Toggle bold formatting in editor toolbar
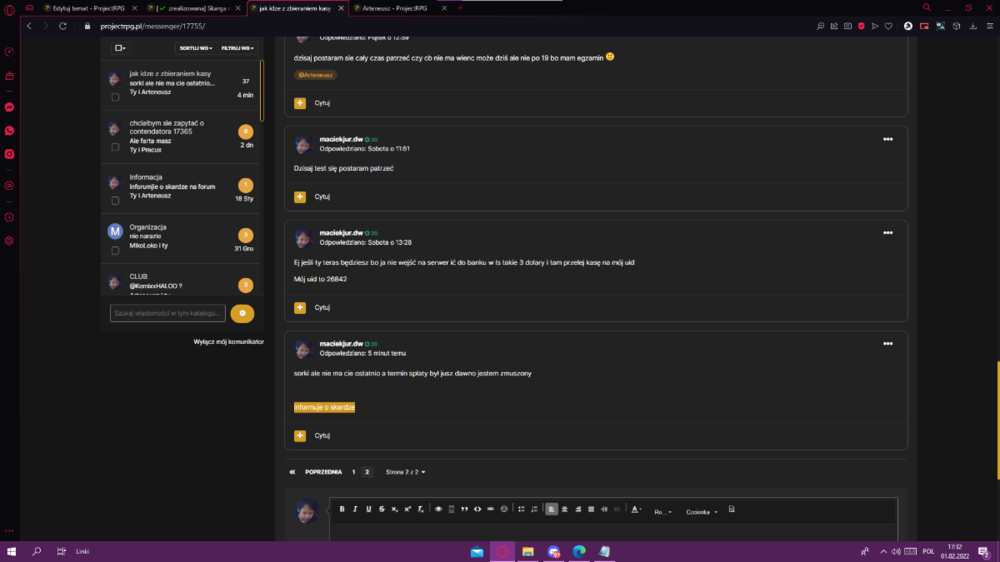 click(342, 509)
